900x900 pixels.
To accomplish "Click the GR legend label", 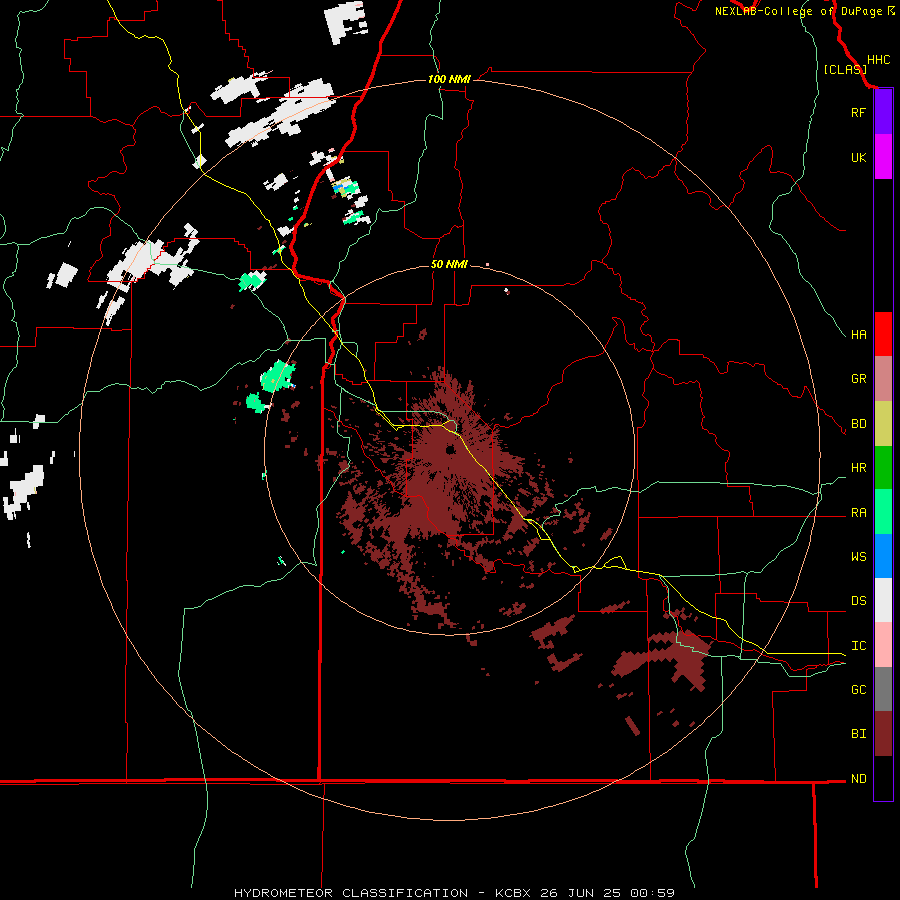I will pyautogui.click(x=858, y=379).
